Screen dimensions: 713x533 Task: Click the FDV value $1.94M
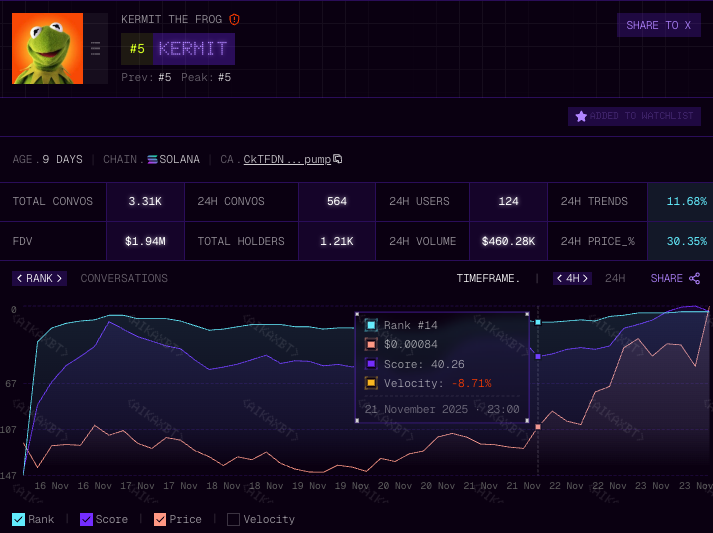[x=145, y=241]
